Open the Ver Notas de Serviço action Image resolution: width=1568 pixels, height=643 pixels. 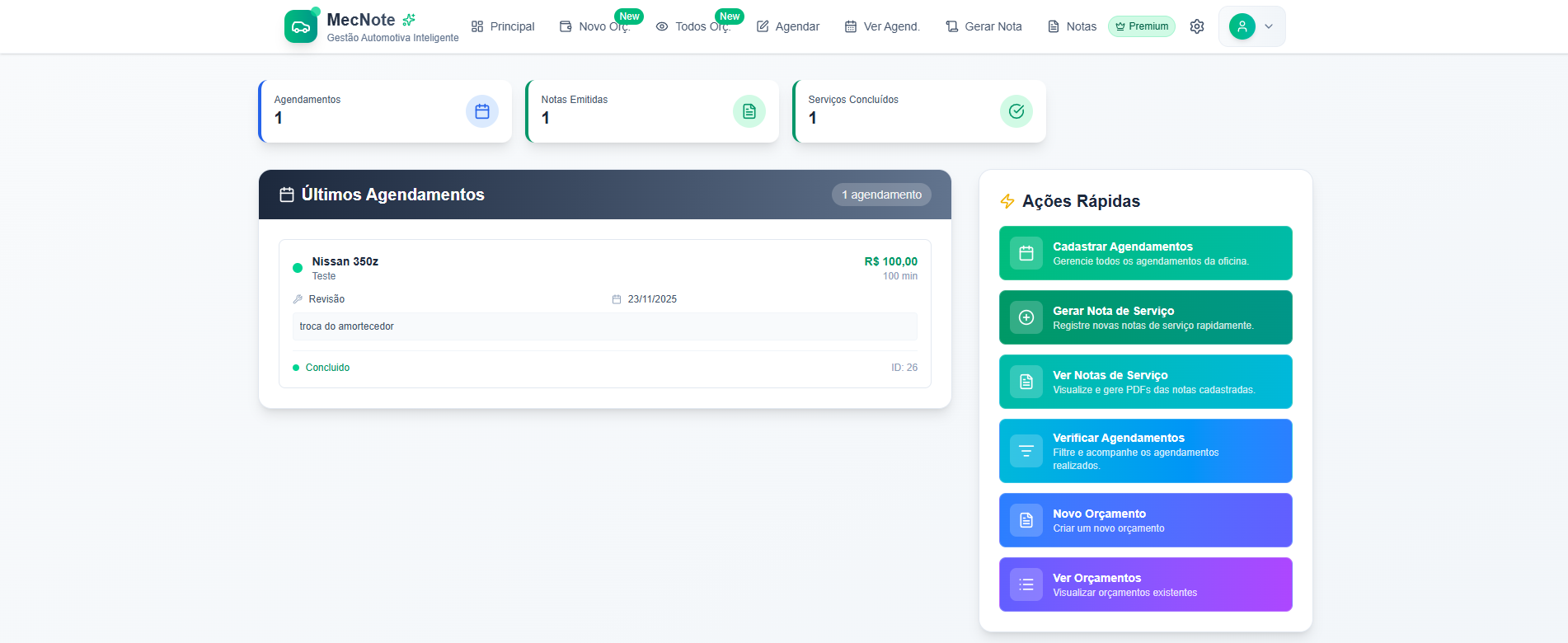[x=1145, y=382]
